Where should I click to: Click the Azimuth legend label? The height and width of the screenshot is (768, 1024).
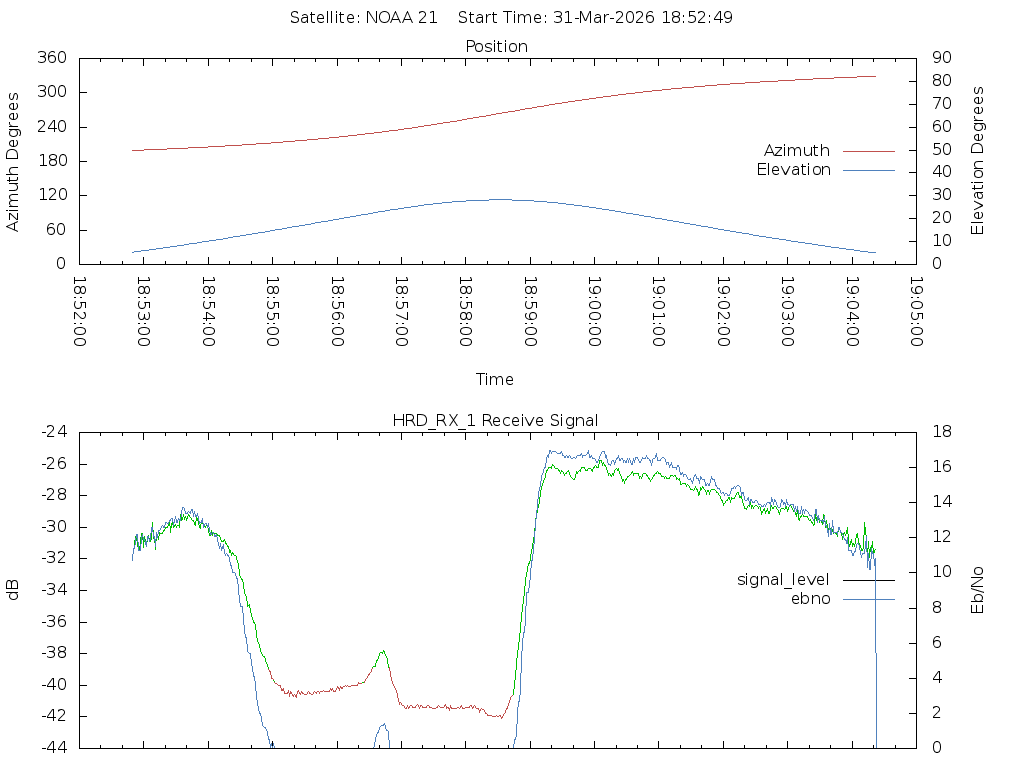coord(796,151)
